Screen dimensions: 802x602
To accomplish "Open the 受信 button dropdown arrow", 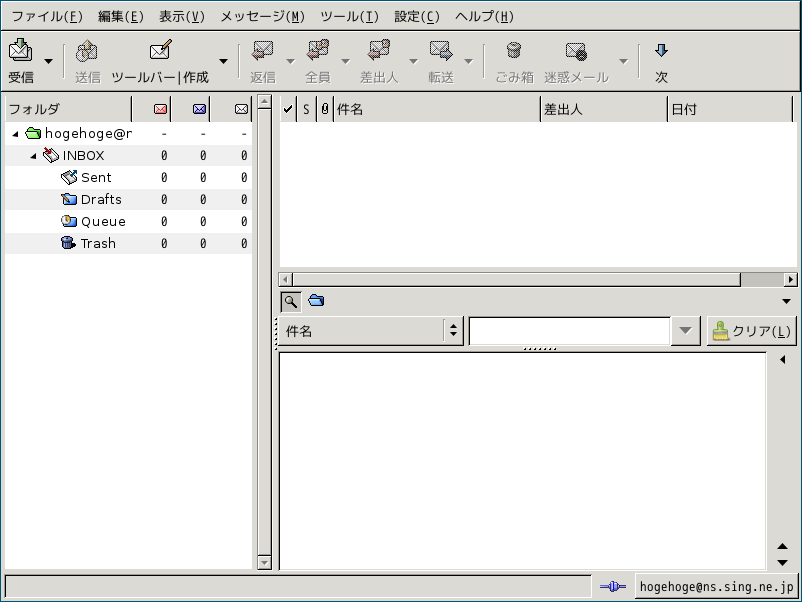I will (48, 62).
